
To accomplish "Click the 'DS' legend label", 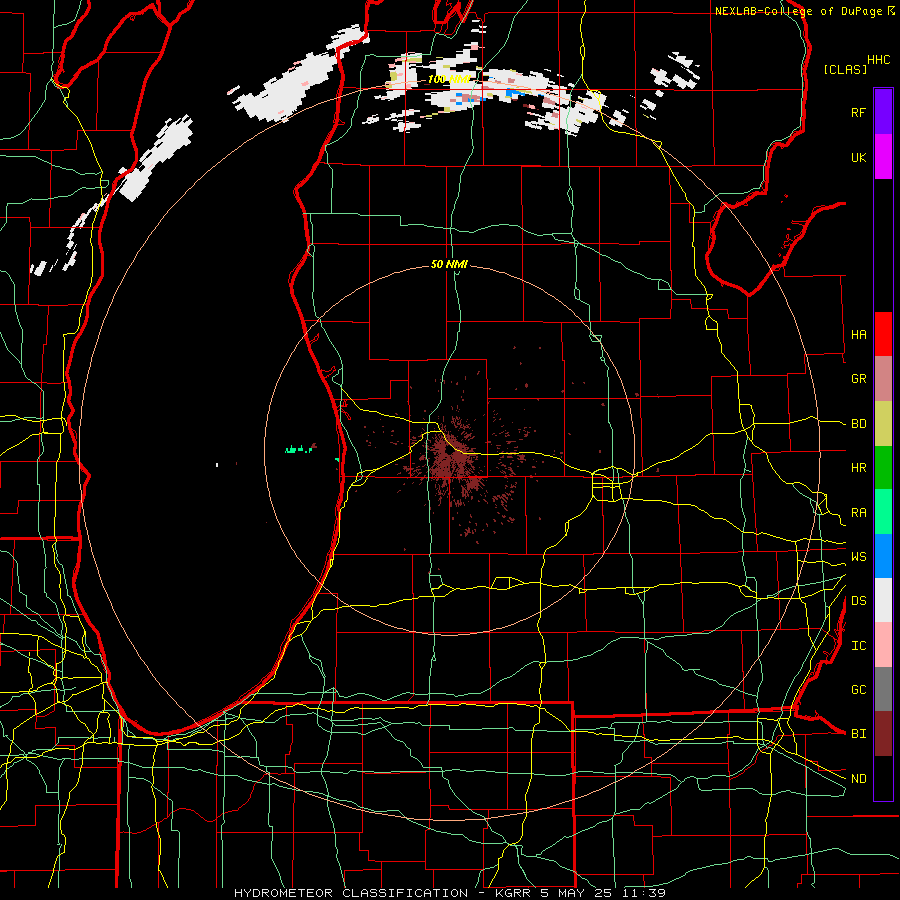I will pos(858,601).
